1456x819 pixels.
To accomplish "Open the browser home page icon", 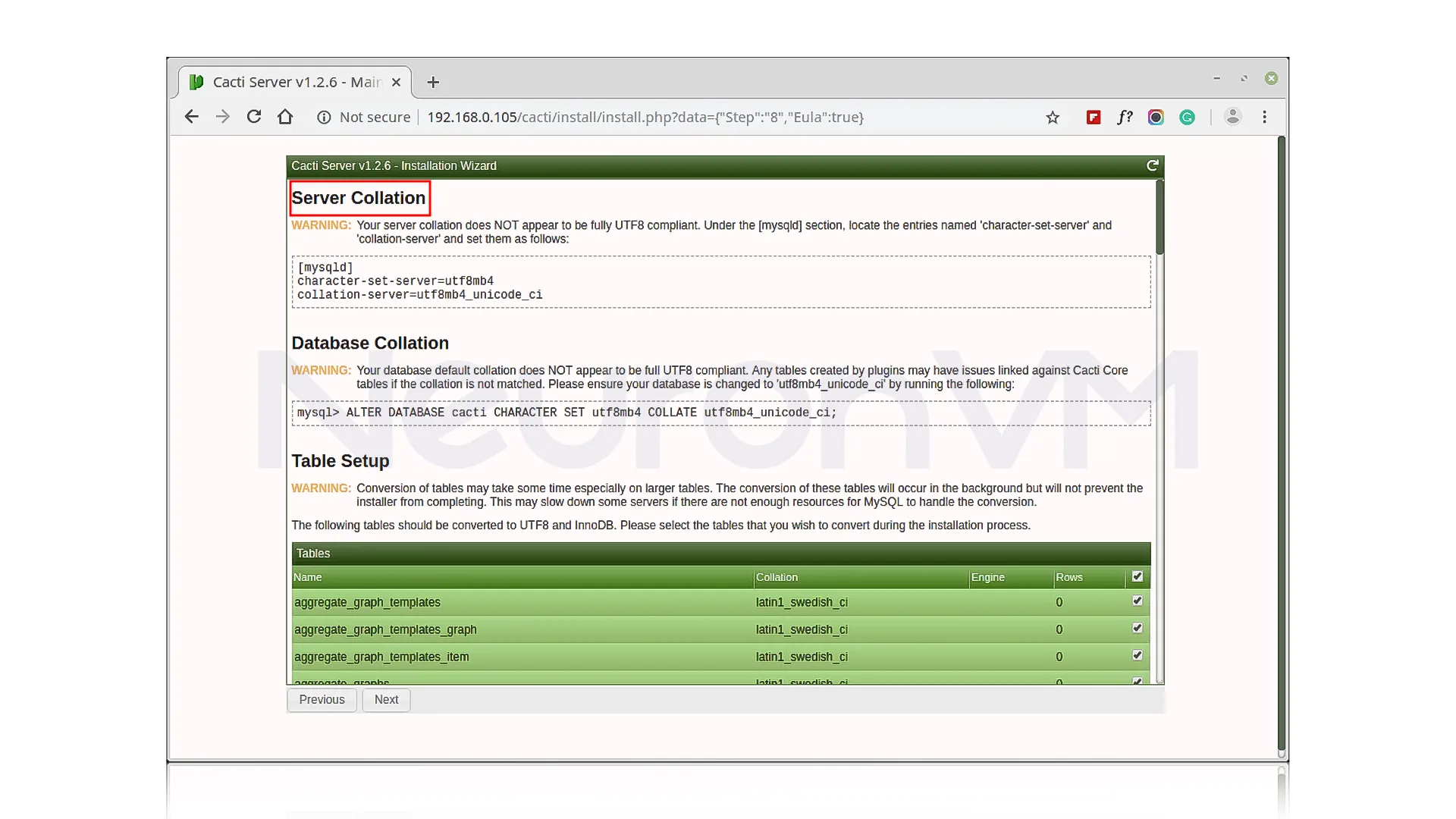I will [x=285, y=117].
